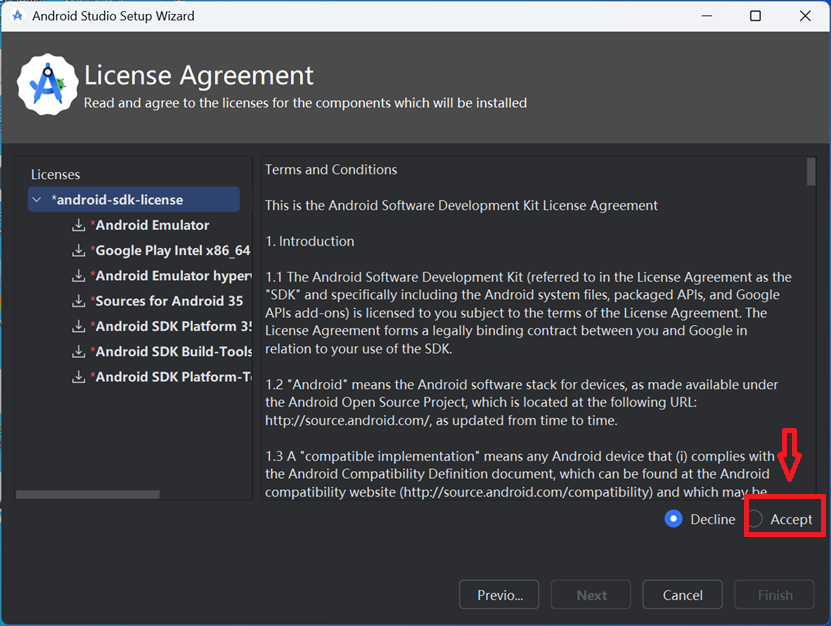831x626 pixels.
Task: Click download icon beside Android SDK Build-Tools
Action: click(x=78, y=351)
